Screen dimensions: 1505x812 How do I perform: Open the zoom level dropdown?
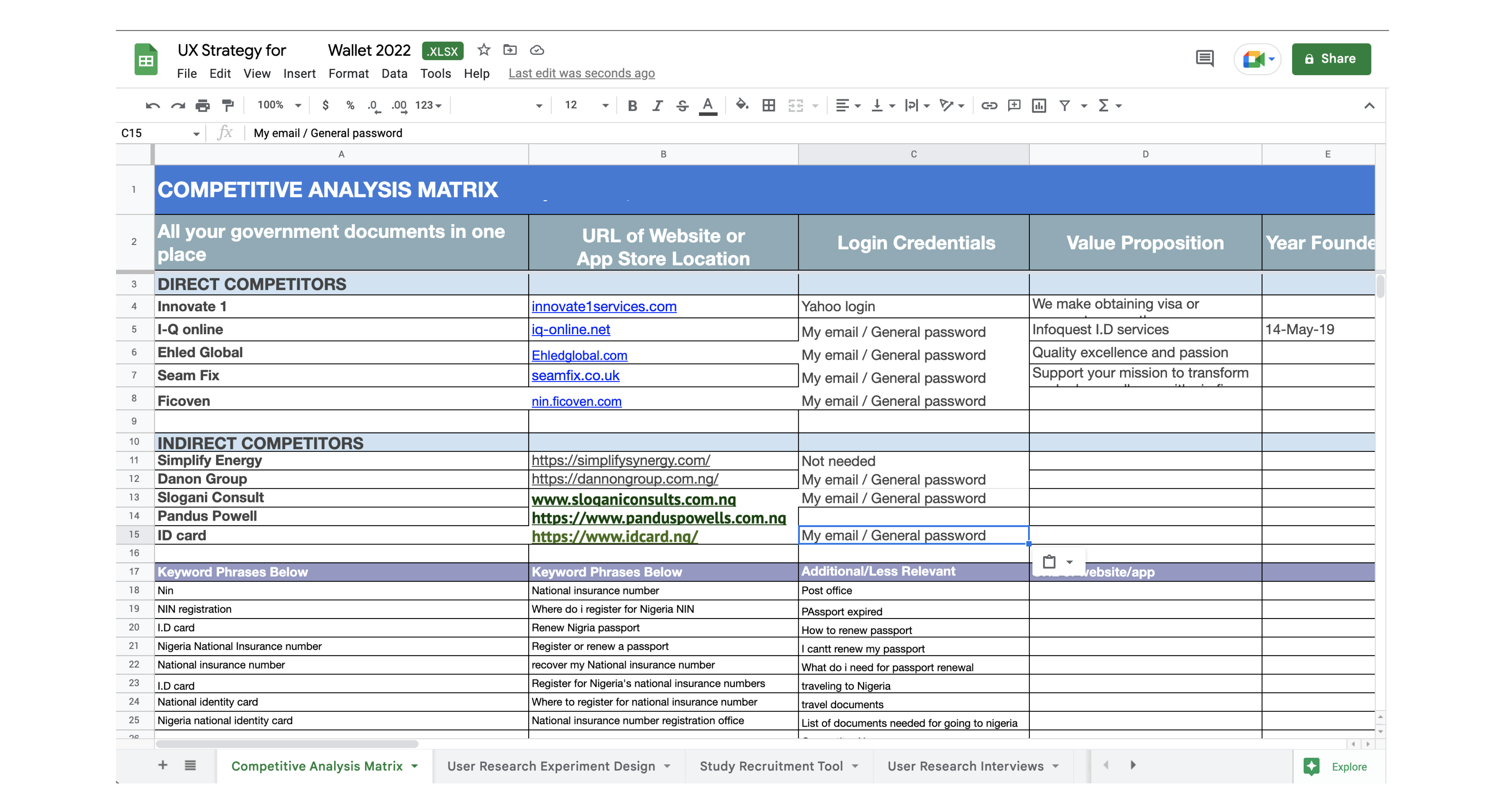pyautogui.click(x=279, y=105)
